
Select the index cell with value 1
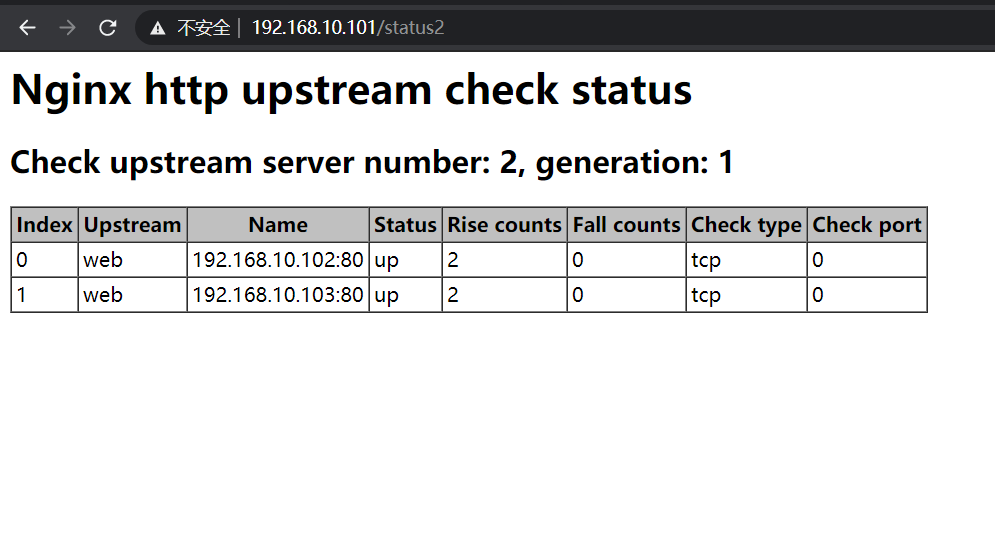click(x=44, y=294)
